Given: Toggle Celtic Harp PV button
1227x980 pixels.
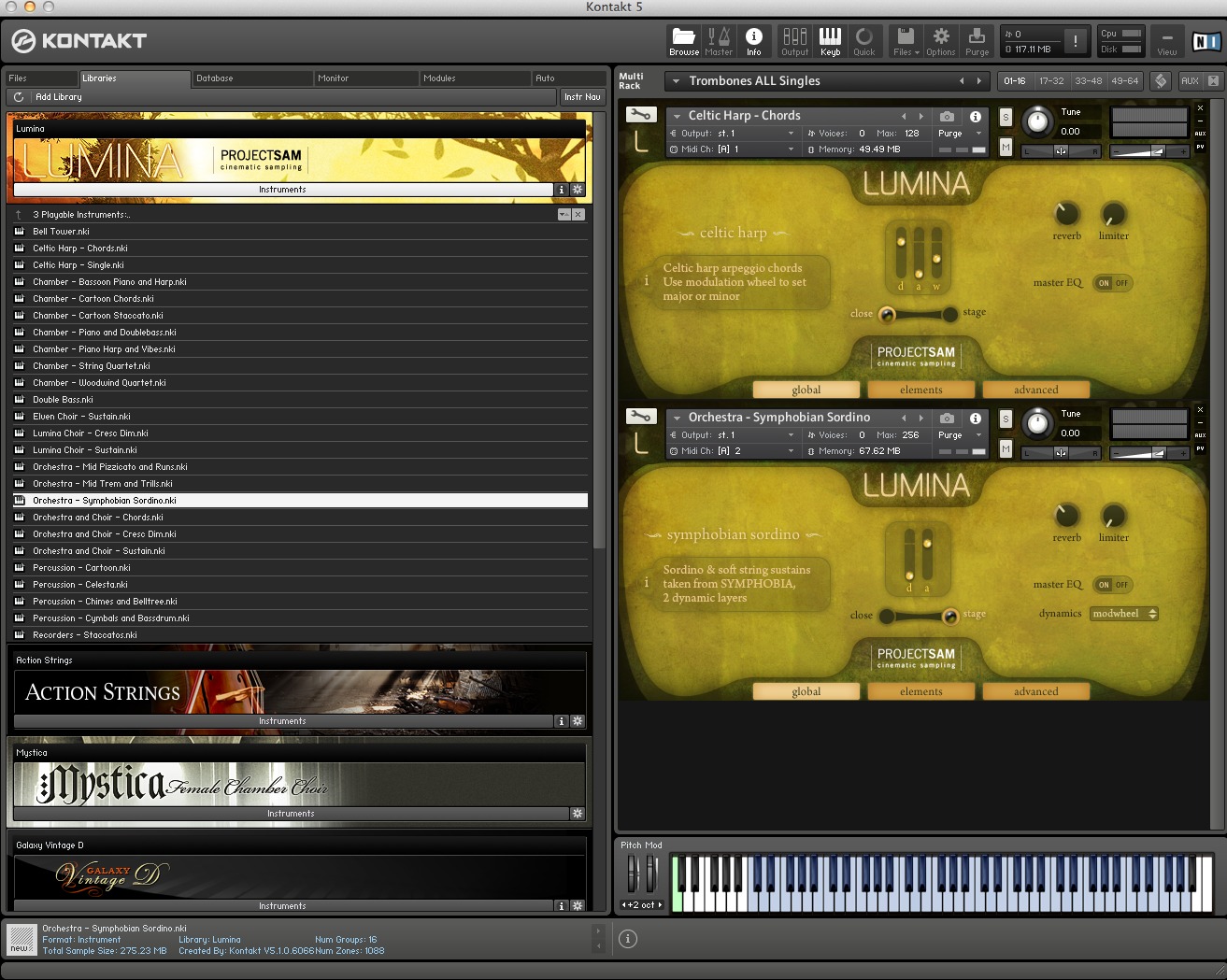Looking at the screenshot, I should pos(1201,148).
